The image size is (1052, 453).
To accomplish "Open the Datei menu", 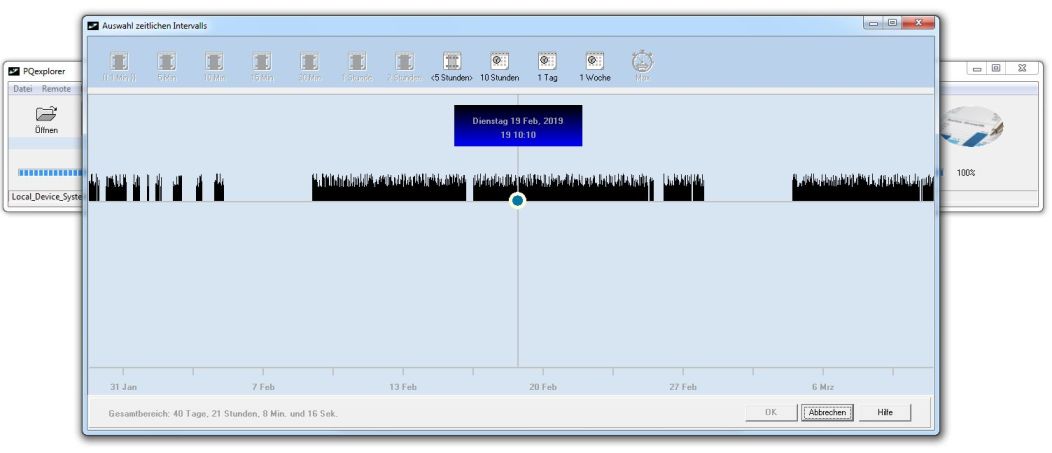I will coord(22,89).
